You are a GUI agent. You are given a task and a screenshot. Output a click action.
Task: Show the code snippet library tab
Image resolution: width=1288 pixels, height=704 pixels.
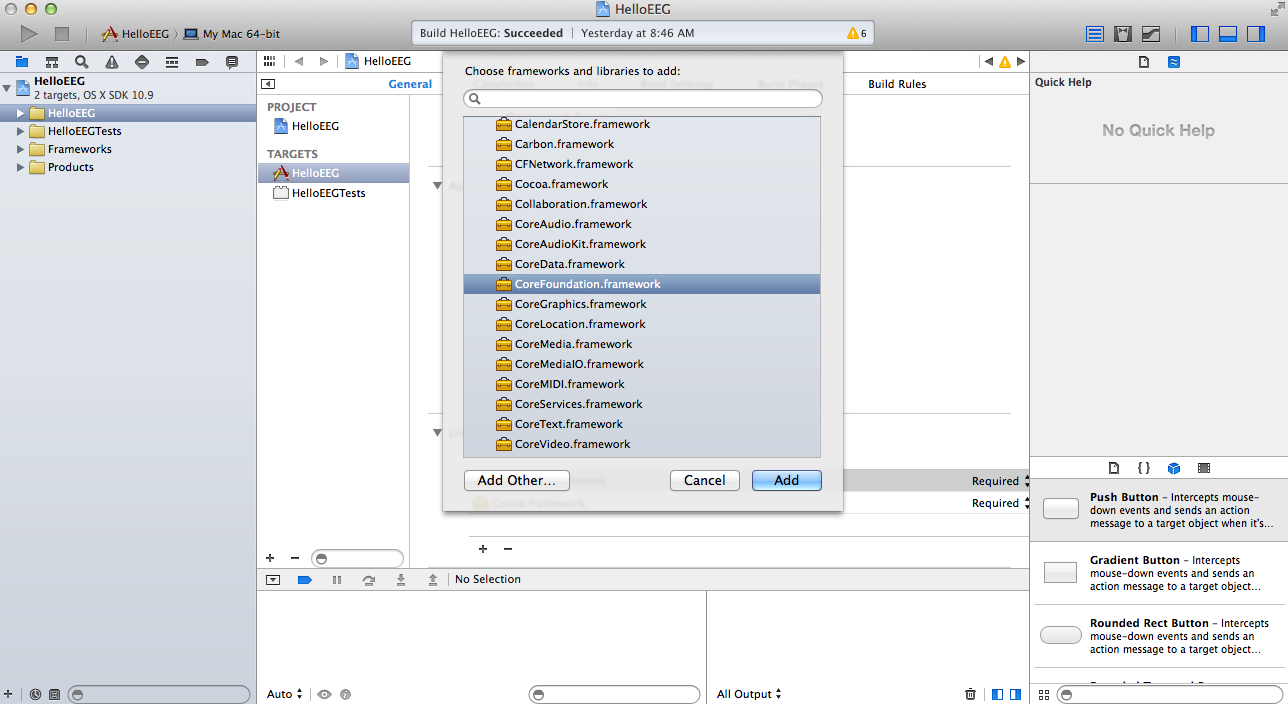(x=1144, y=468)
